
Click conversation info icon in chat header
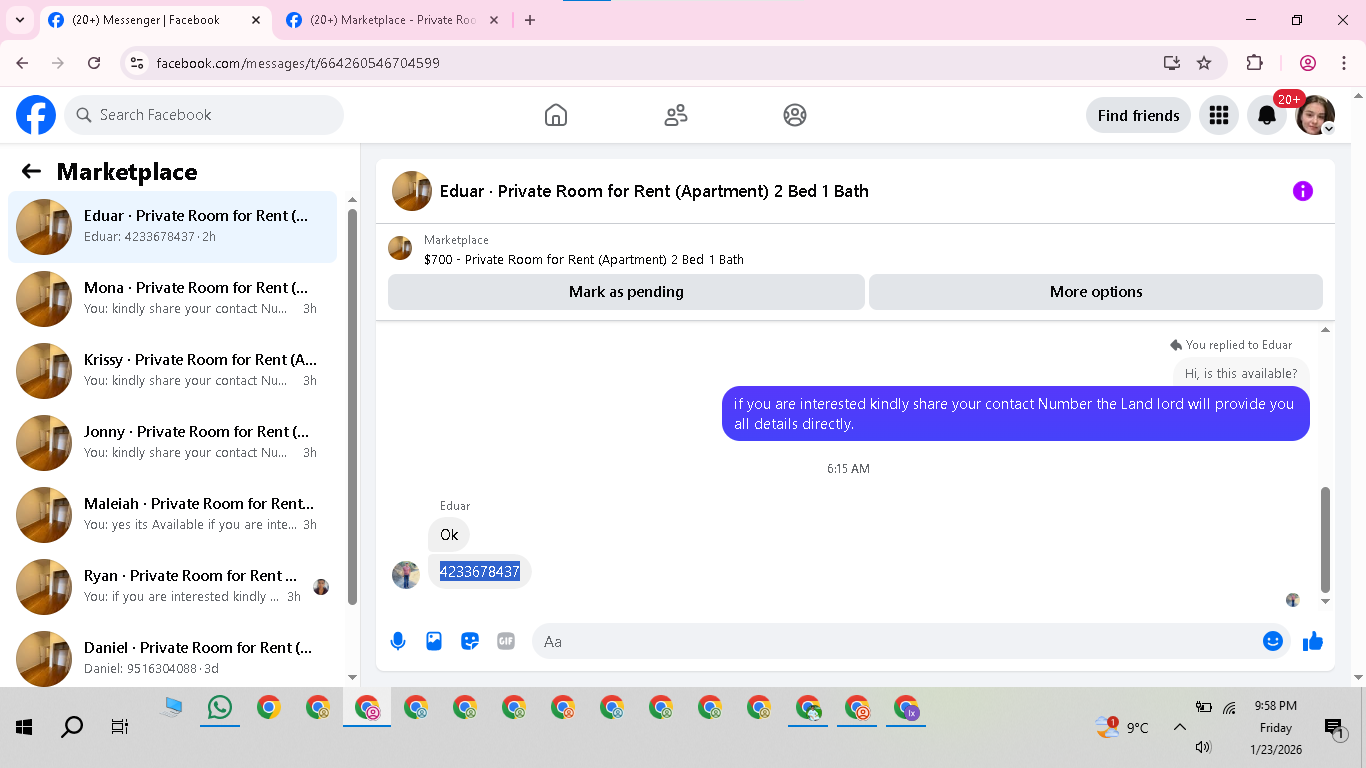click(1302, 191)
